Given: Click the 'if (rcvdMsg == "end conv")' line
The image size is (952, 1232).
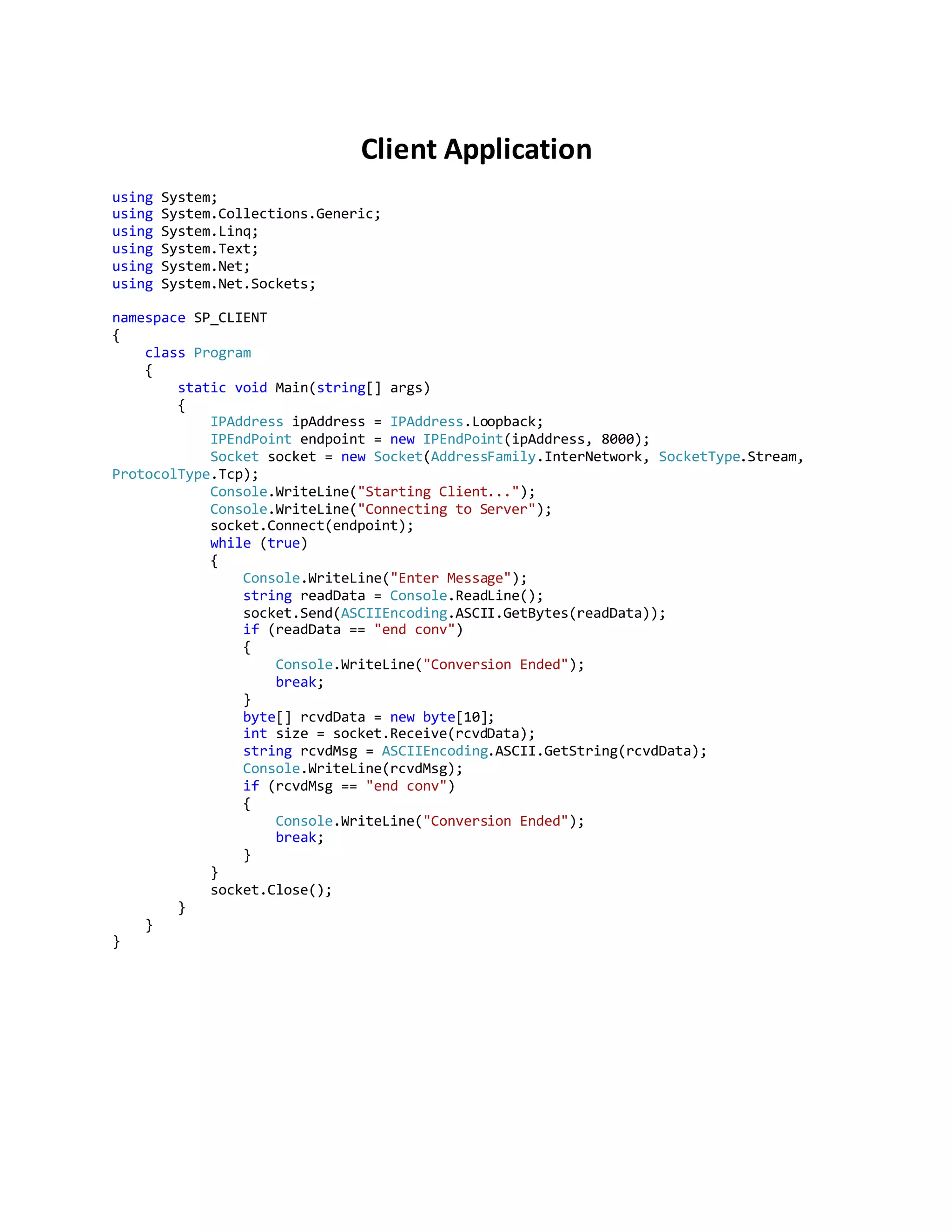Looking at the screenshot, I should pos(349,786).
